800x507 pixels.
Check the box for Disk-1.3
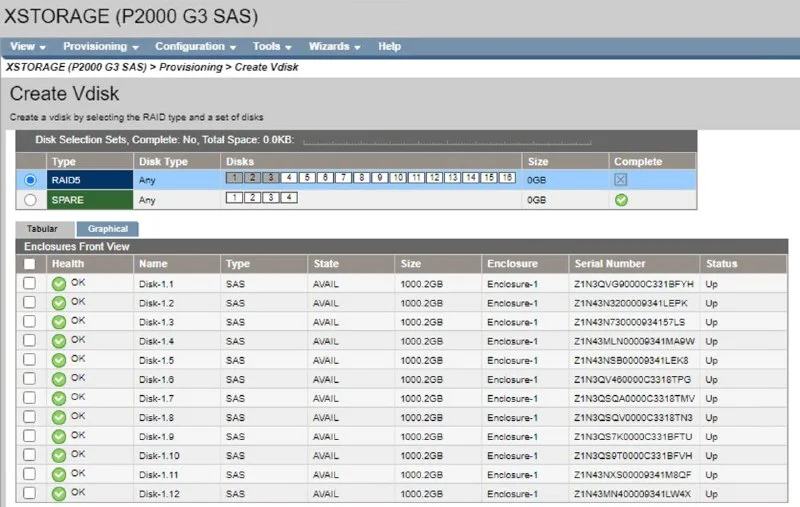(29, 322)
